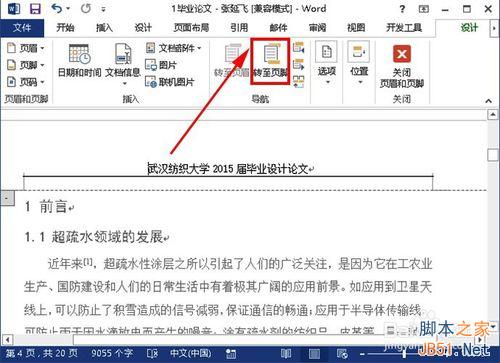The image size is (500, 363).
Task: Open the File (文件) tab
Action: (x=22, y=28)
